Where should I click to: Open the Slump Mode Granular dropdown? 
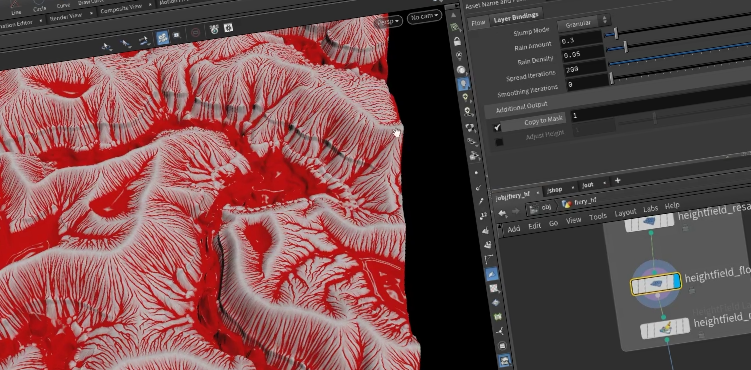coord(584,22)
